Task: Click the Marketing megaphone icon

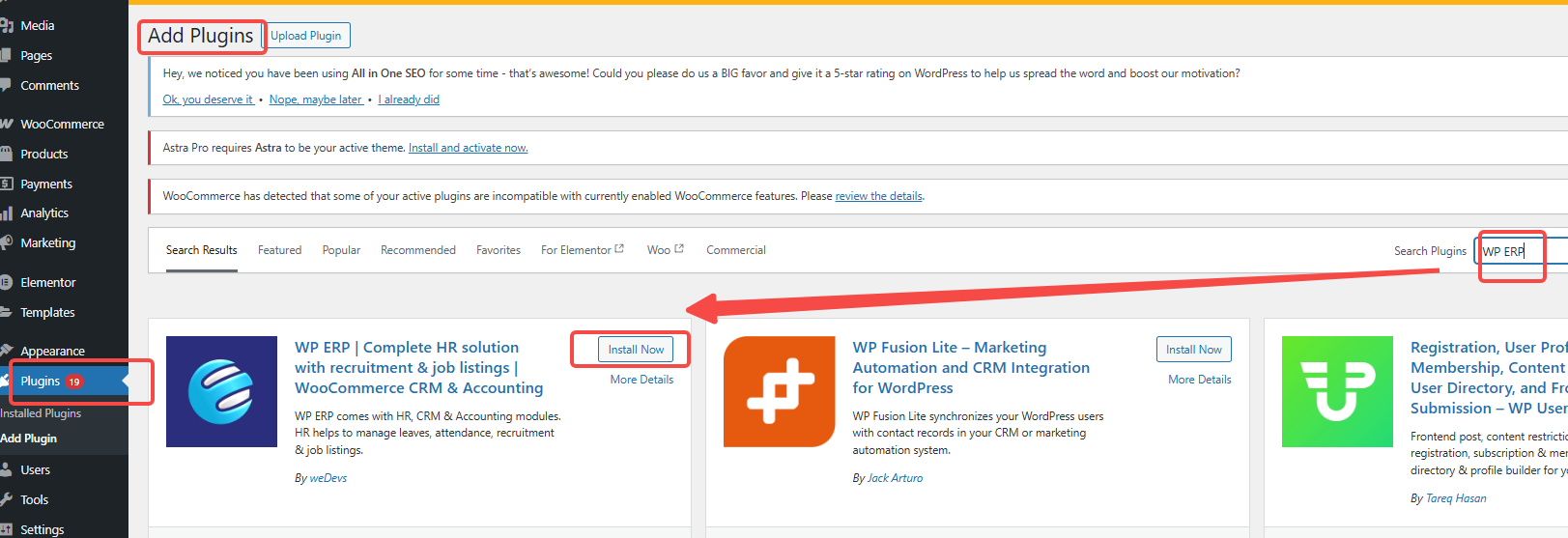Action: [7, 243]
